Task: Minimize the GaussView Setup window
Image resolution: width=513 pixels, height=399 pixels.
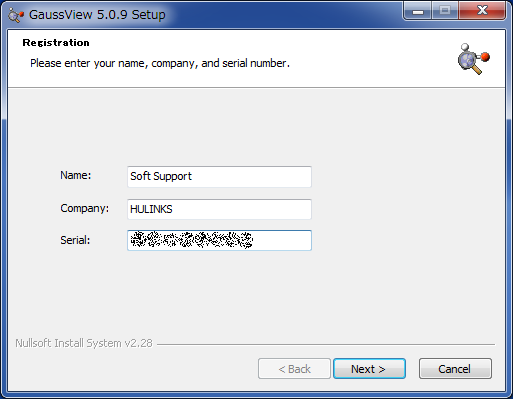Action: pos(418,11)
